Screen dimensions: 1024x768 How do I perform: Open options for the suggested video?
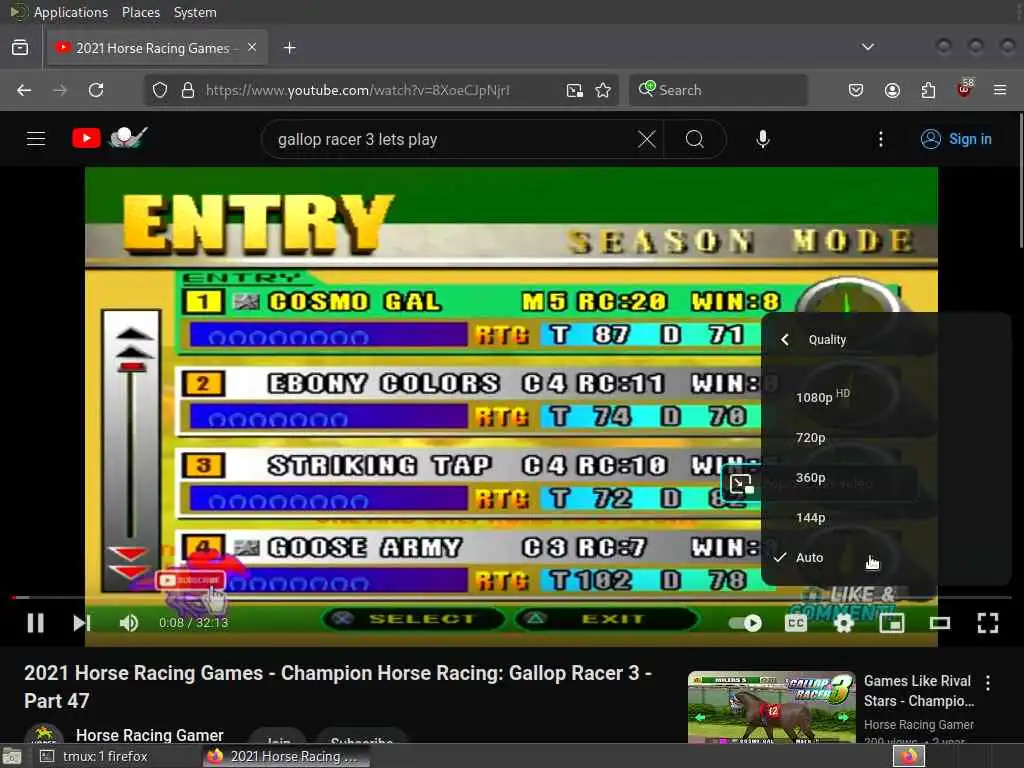pos(987,683)
